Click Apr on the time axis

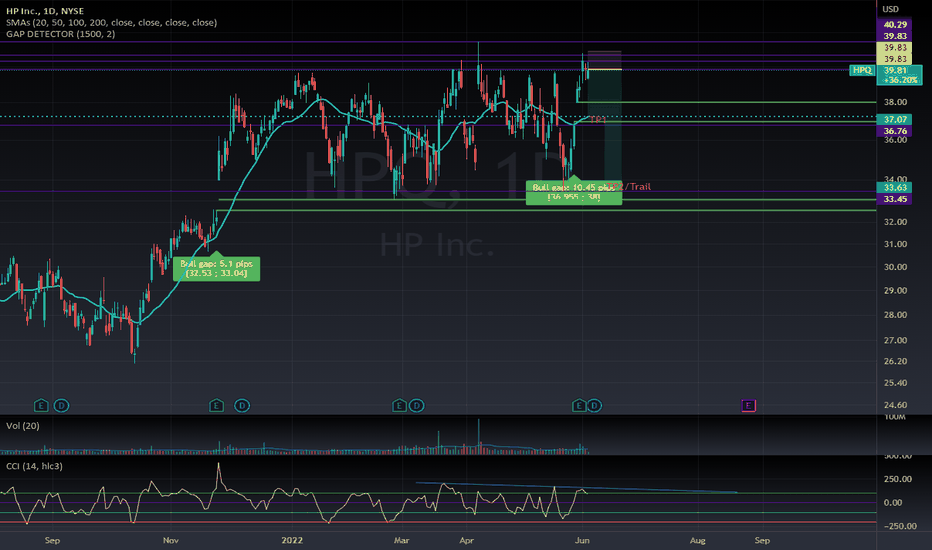pyautogui.click(x=467, y=540)
